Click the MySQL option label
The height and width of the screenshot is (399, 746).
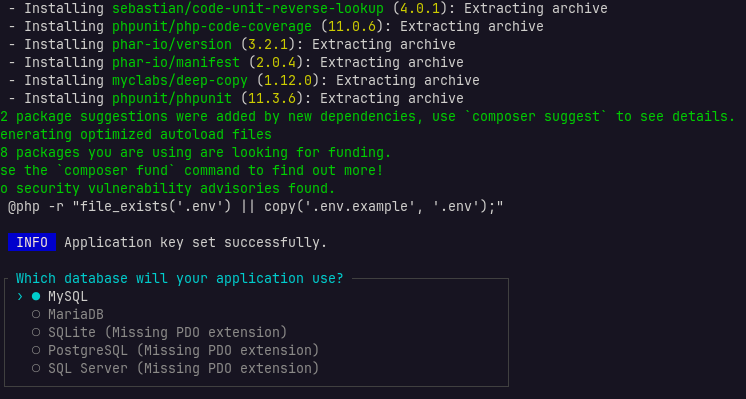pyautogui.click(x=68, y=296)
